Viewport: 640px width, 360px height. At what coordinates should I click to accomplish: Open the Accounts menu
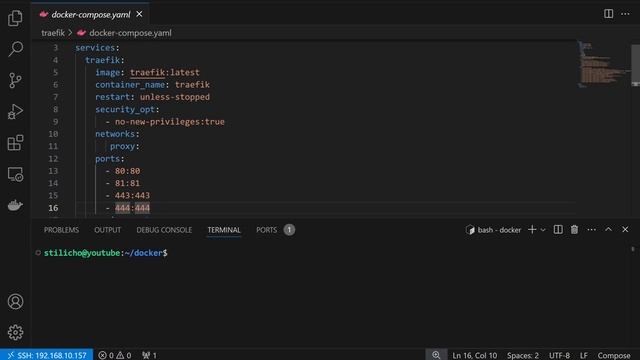coord(15,302)
